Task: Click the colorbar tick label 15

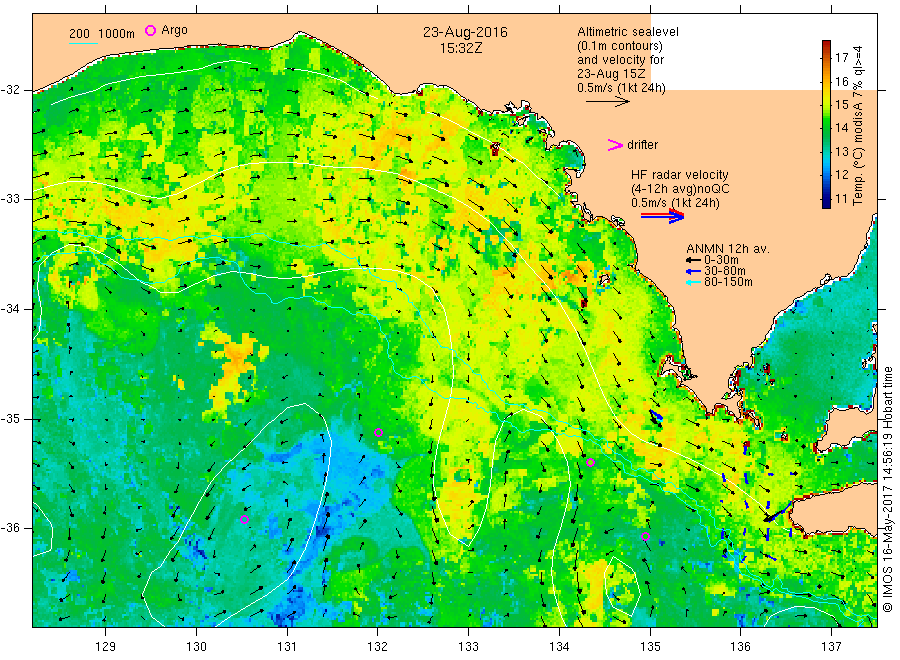Action: (841, 104)
